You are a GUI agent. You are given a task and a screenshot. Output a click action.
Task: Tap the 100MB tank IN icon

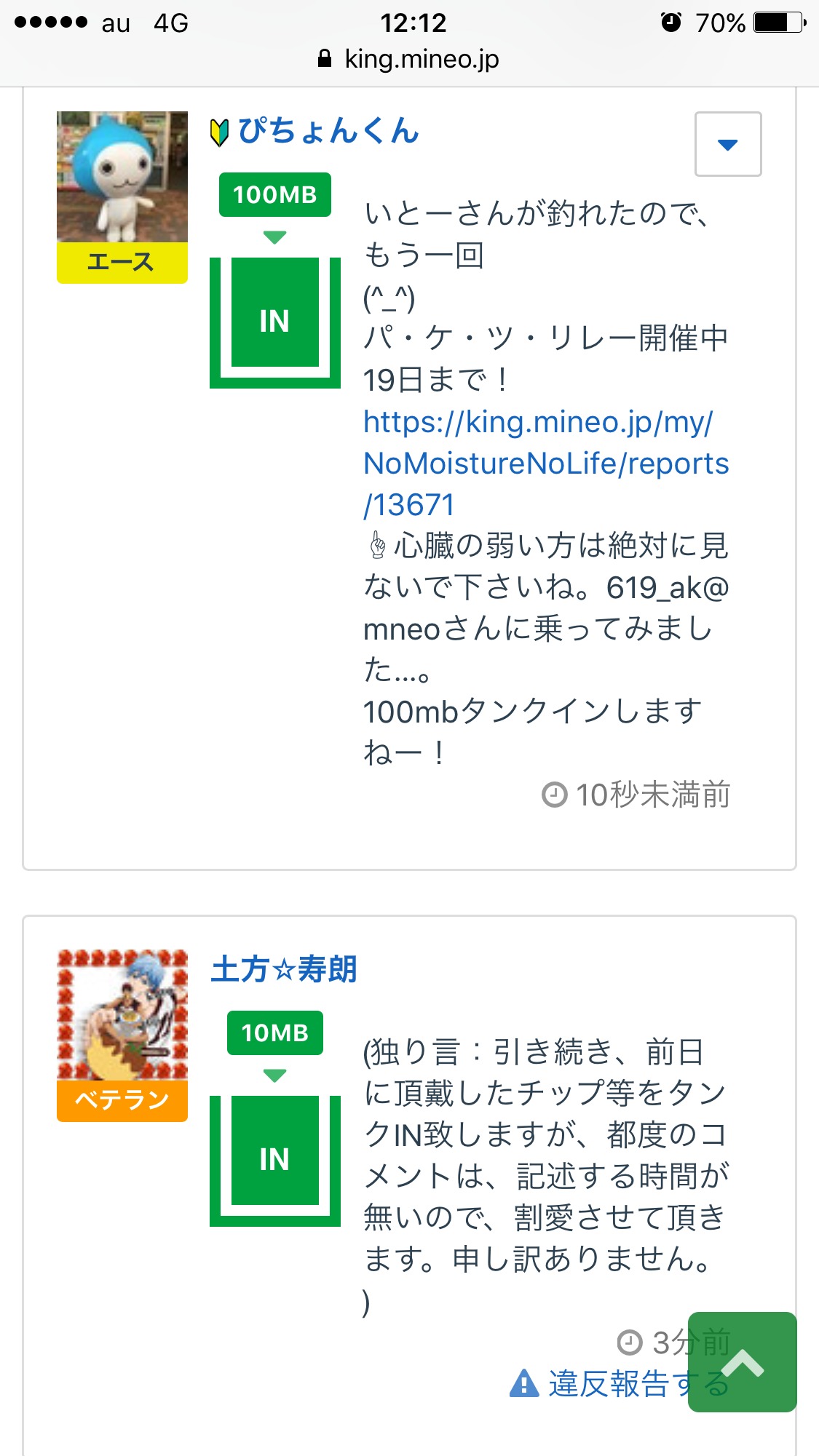tap(274, 322)
